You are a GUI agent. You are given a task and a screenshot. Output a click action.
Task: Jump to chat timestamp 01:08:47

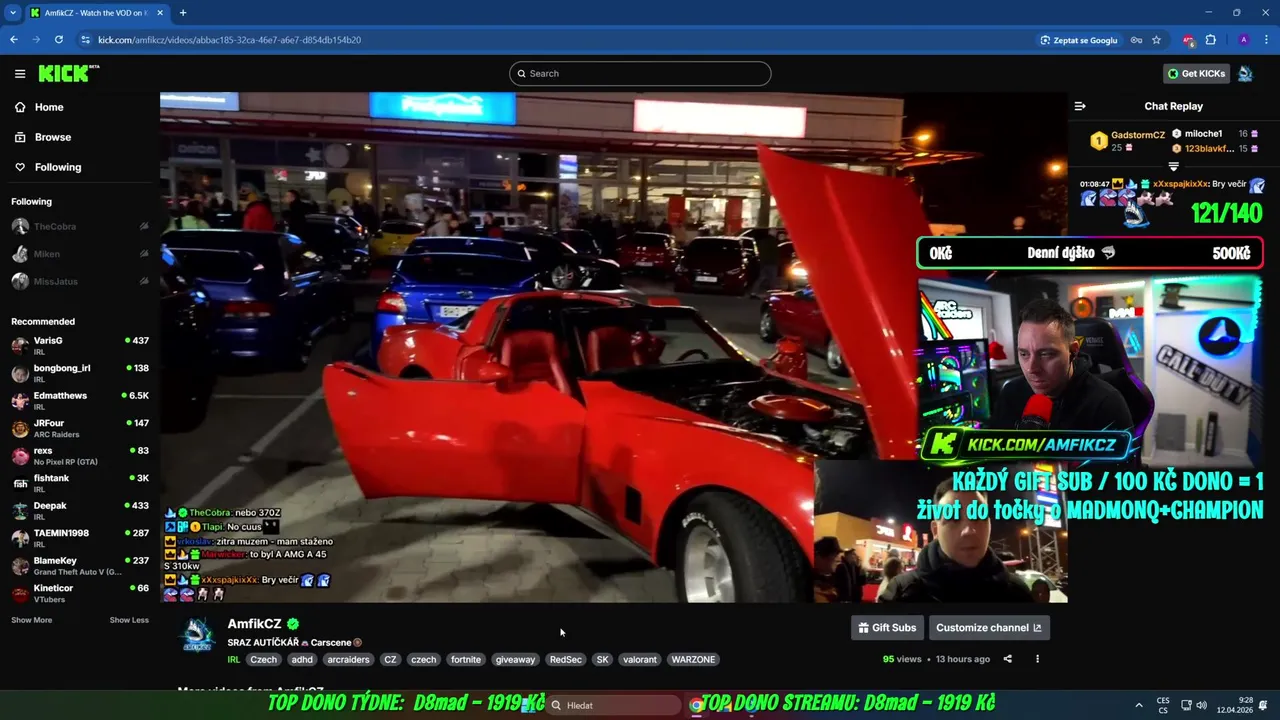tap(1095, 184)
